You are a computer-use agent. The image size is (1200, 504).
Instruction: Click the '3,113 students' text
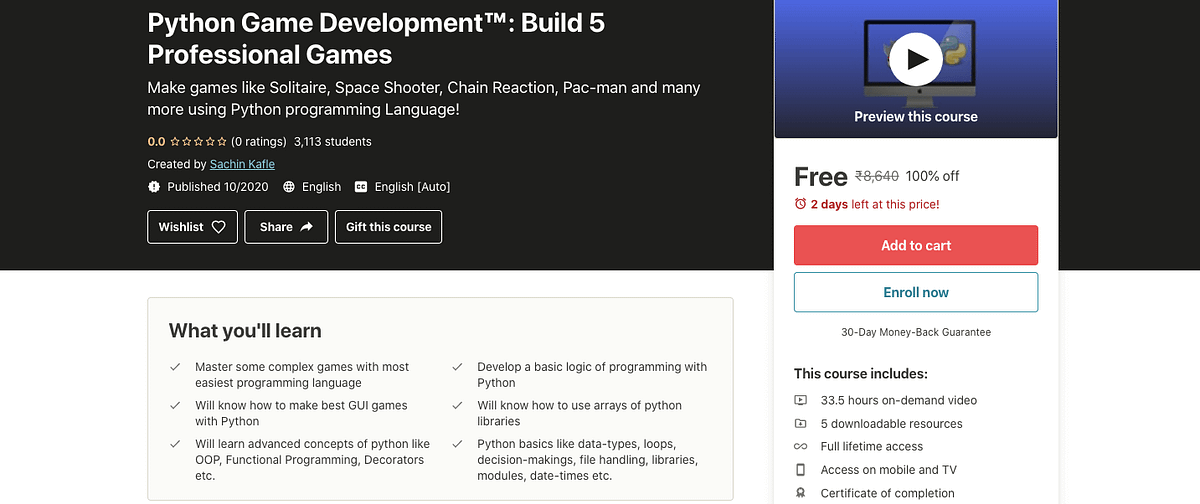(x=333, y=141)
